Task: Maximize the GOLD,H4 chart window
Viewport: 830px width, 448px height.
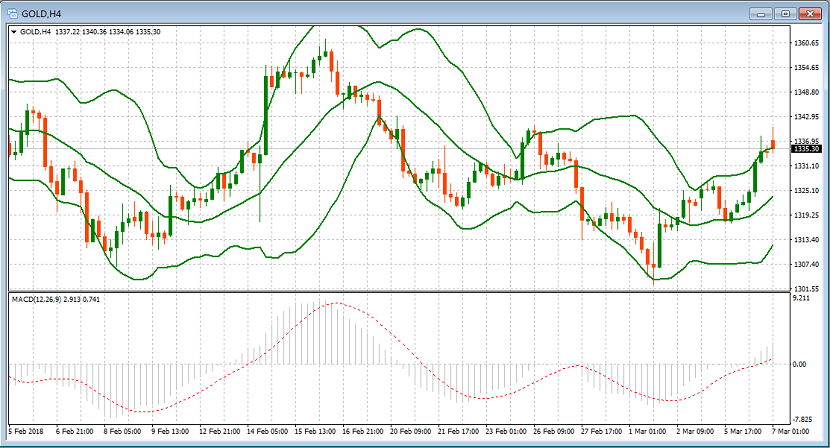Action: click(x=786, y=14)
